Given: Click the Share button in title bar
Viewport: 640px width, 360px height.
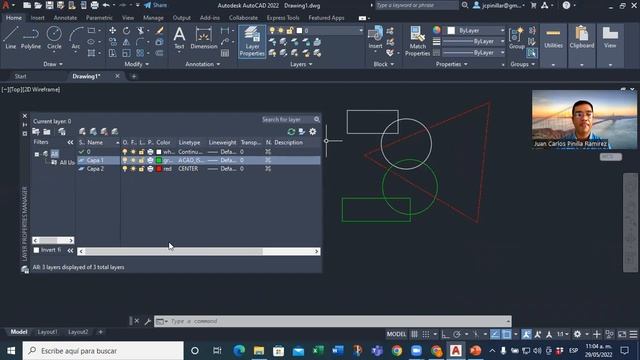Looking at the screenshot, I should (156, 5).
